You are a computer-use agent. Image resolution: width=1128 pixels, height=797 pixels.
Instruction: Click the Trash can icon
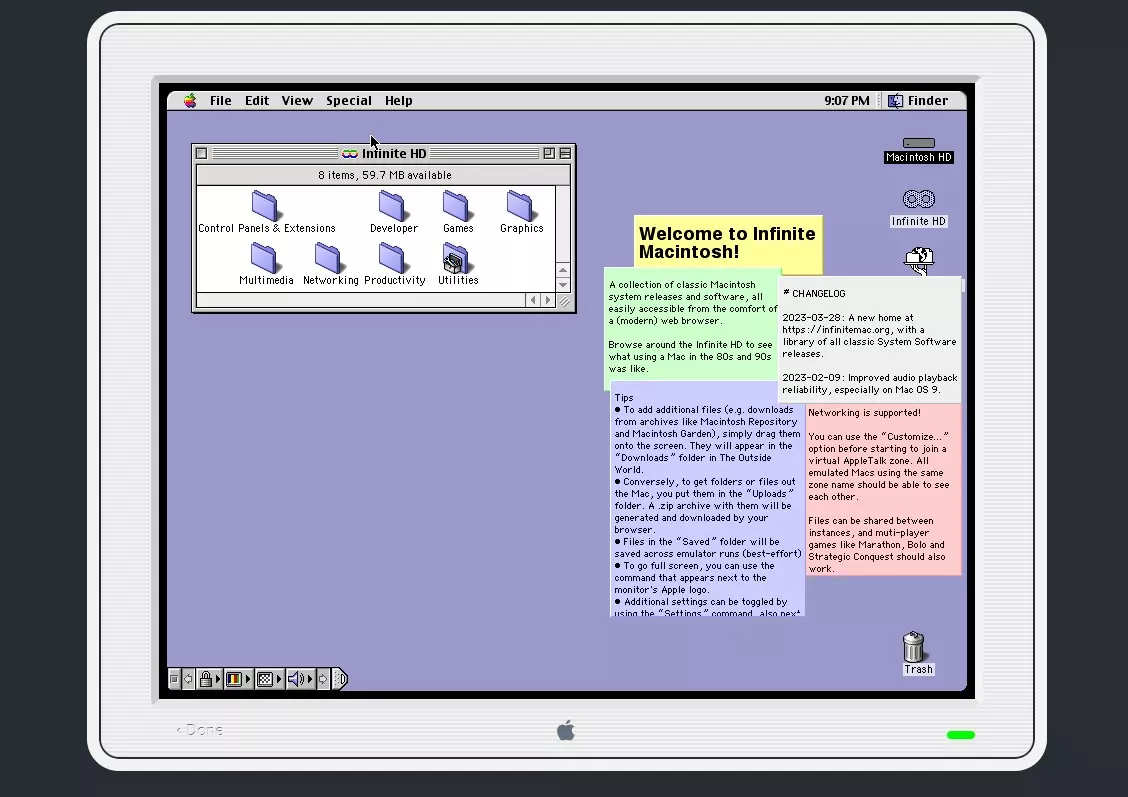pos(914,647)
